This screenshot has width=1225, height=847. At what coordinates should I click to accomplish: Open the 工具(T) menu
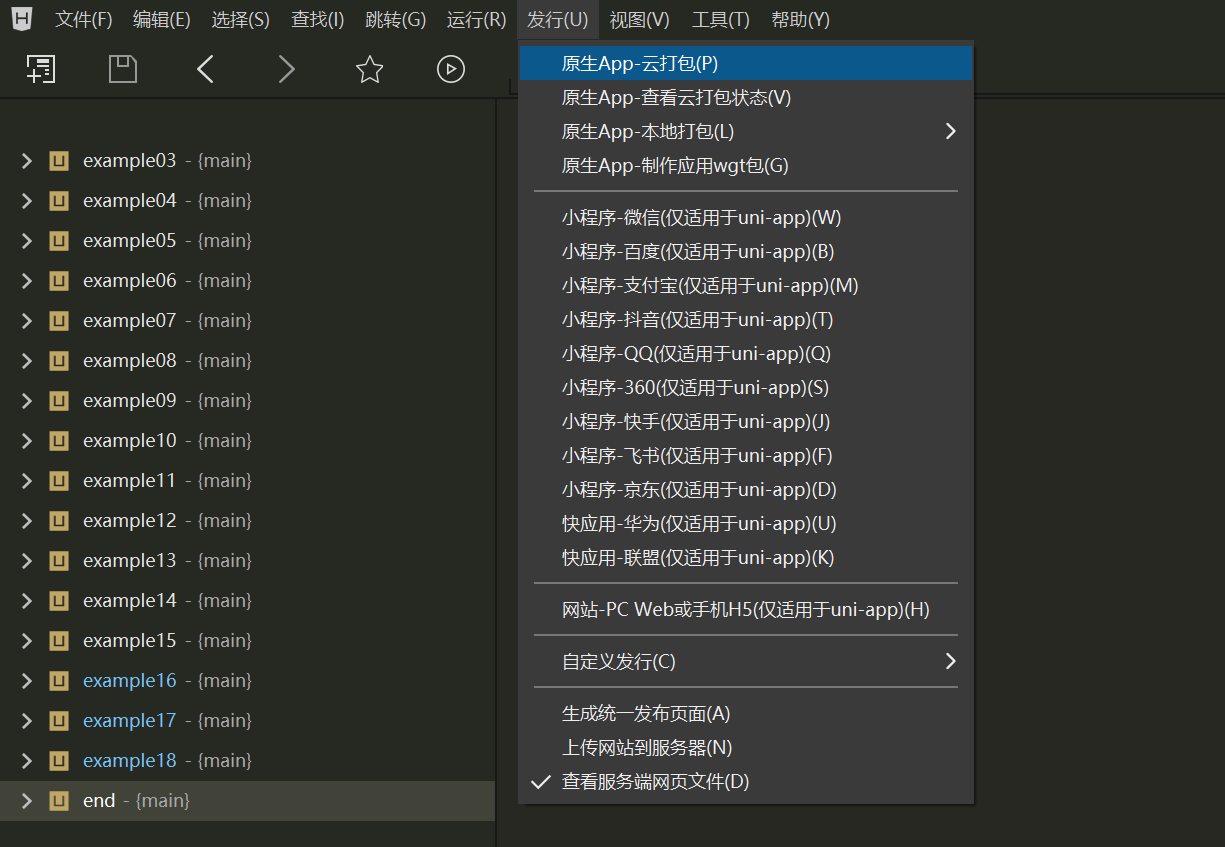pos(720,20)
